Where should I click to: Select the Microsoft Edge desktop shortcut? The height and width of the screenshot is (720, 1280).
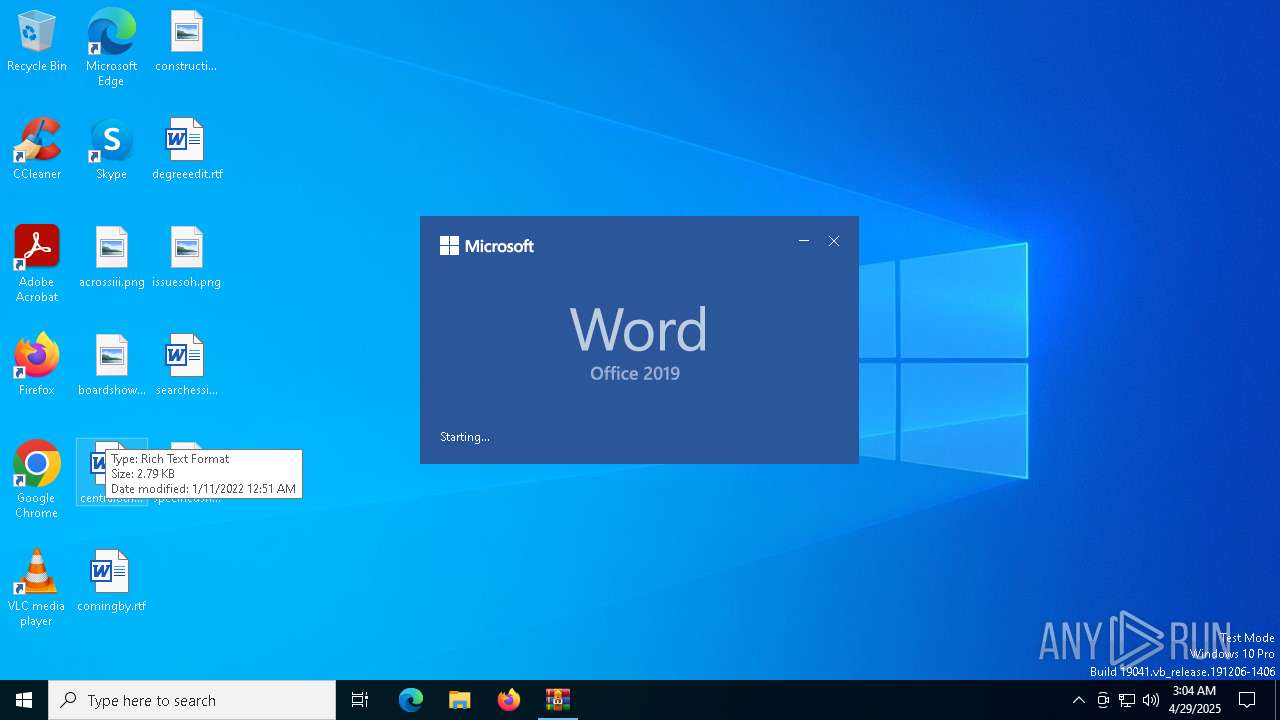pyautogui.click(x=111, y=47)
